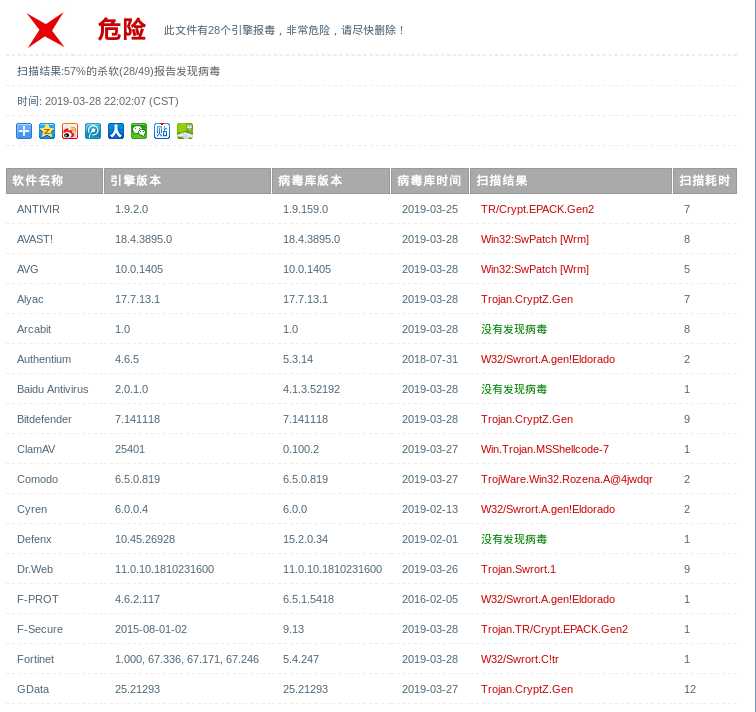Select the Comodo row name
Image resolution: width=756 pixels, height=712 pixels.
coord(38,479)
